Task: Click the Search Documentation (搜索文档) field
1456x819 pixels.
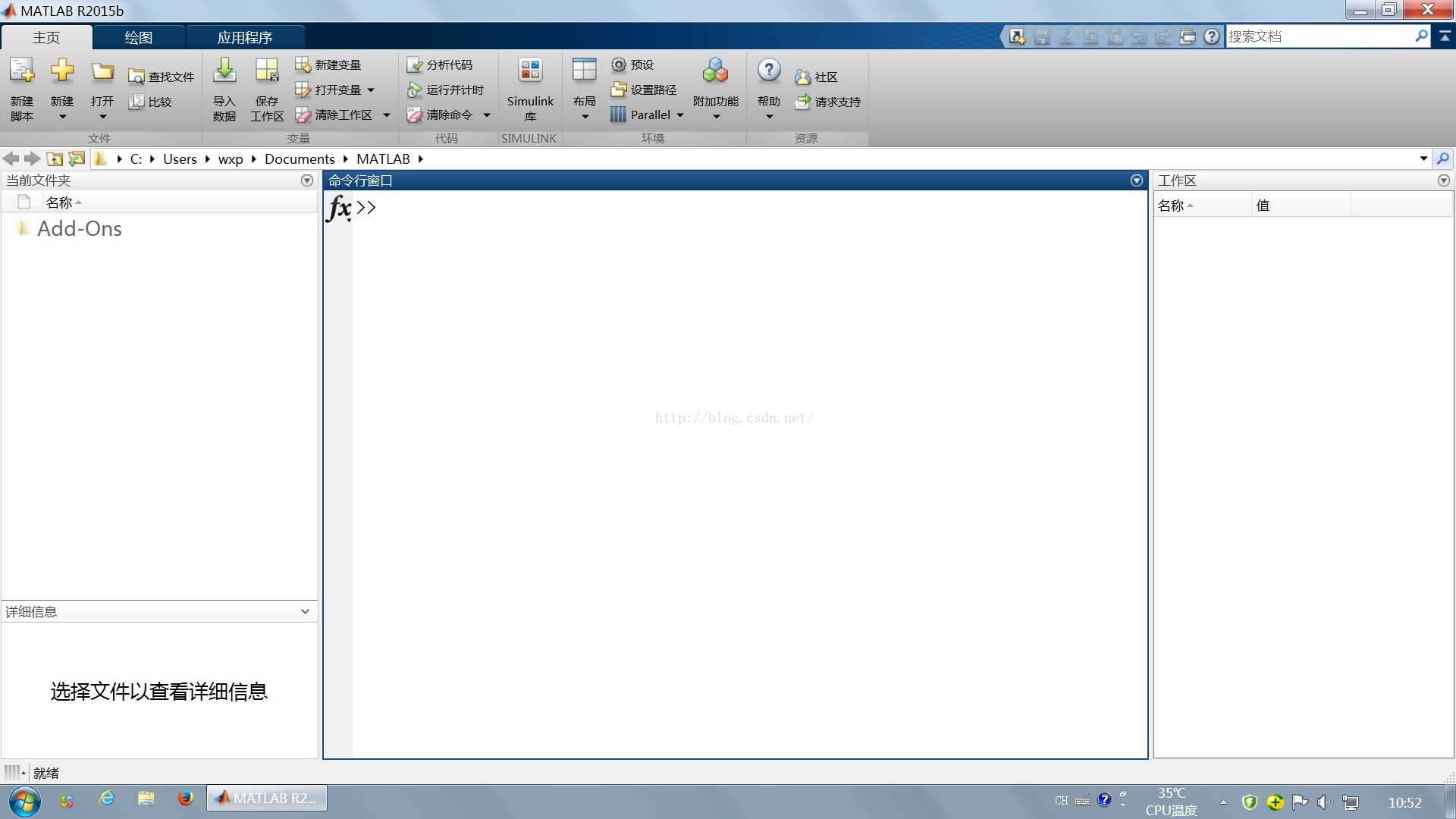Action: tap(1319, 36)
